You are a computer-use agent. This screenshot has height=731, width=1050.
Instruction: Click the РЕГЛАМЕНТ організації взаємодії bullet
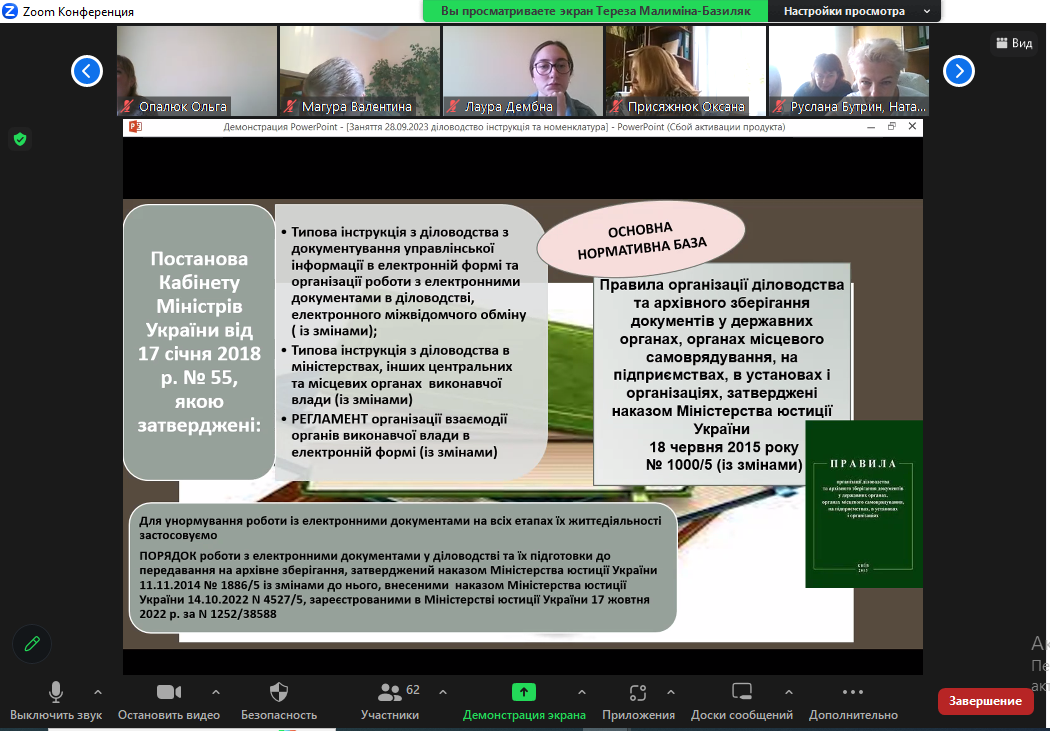click(399, 436)
